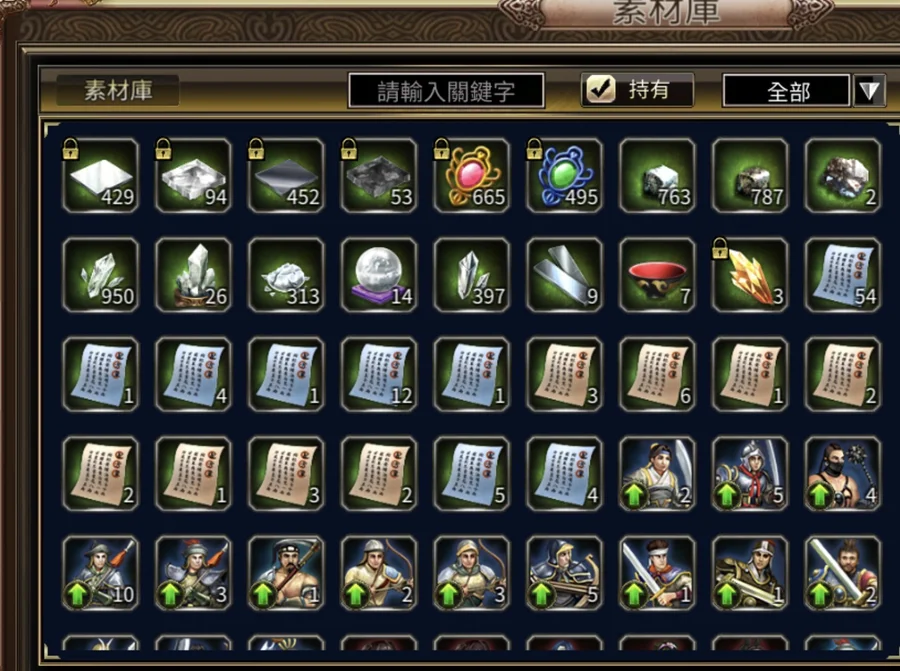The width and height of the screenshot is (900, 671).
Task: Switch to the 素材庫 tab
Action: 118,90
